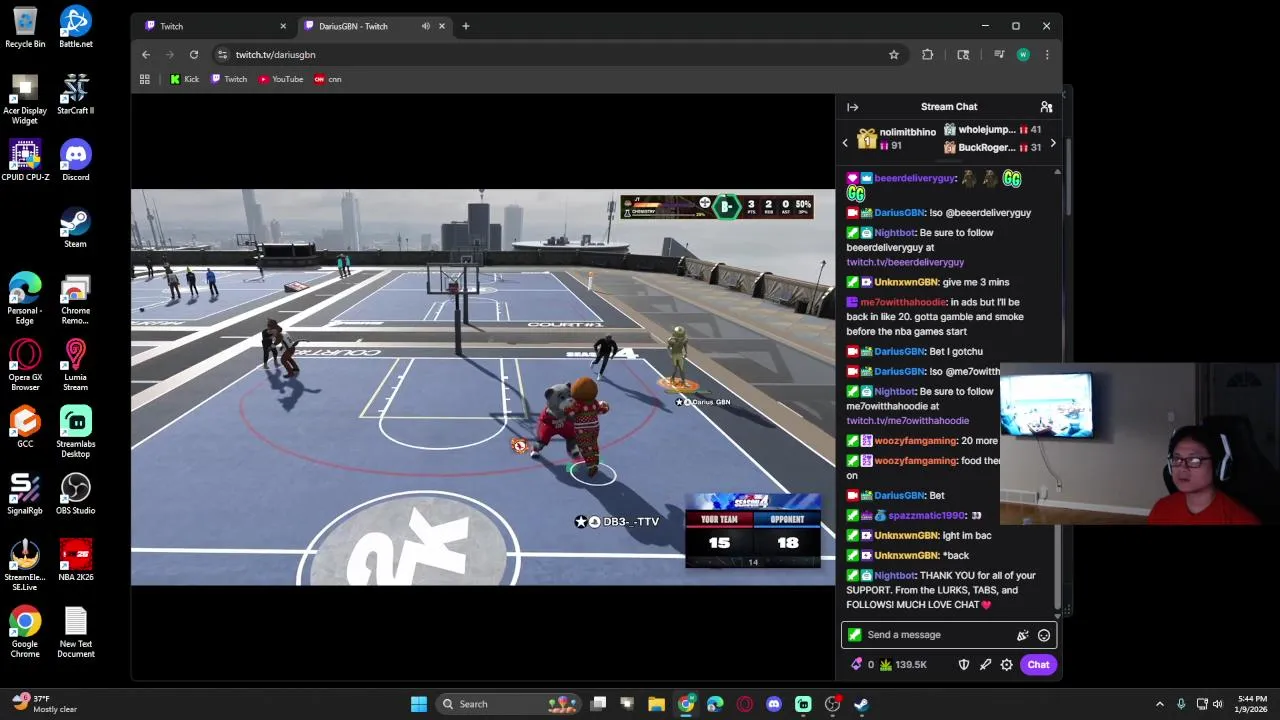Open the Chrome three-dot menu
This screenshot has height=720, width=1280.
(1047, 55)
